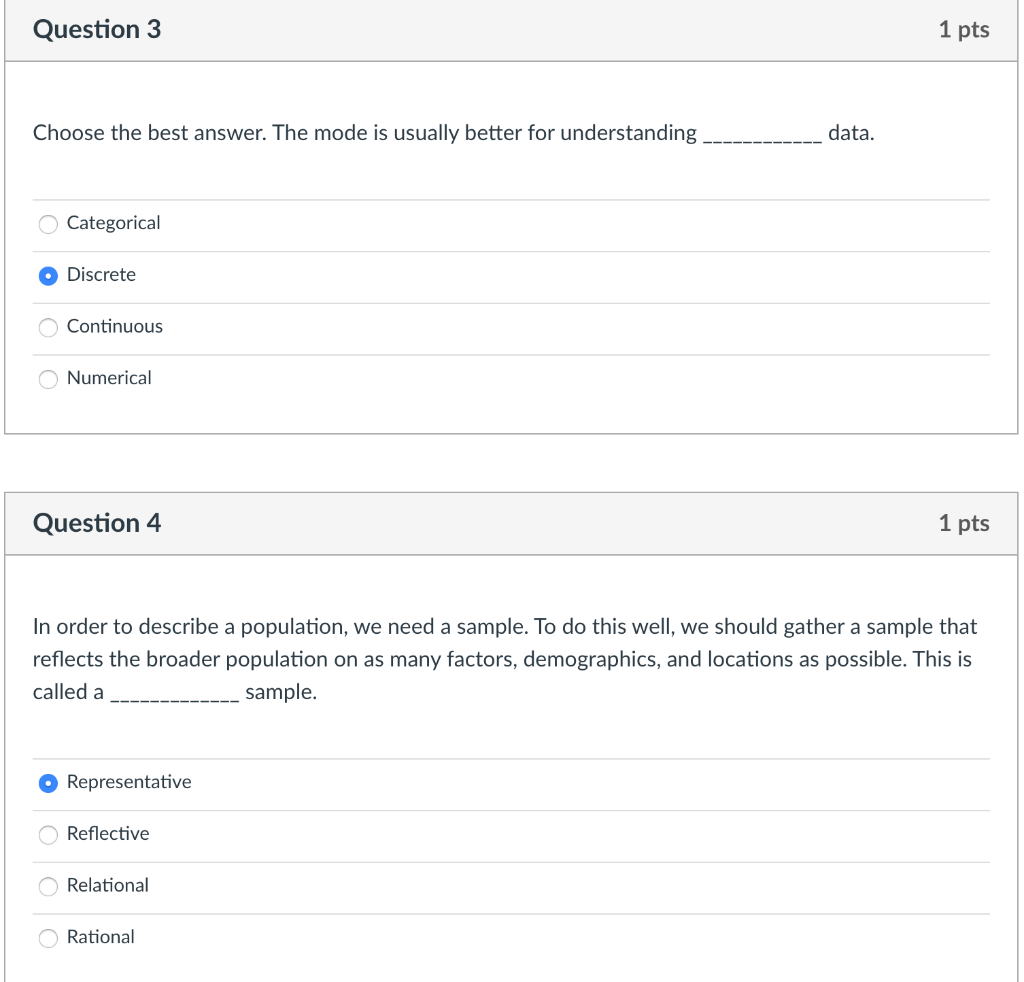Change Question 4 answer to Reflective
Screen dimensions: 1024x982
tap(48, 834)
